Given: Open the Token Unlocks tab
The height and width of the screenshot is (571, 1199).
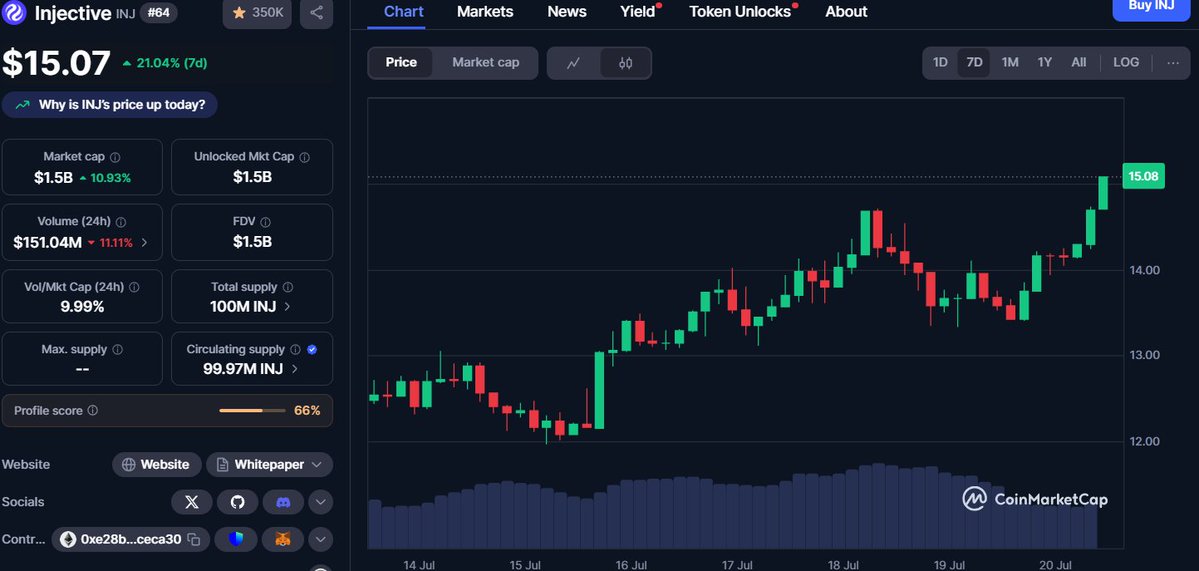Looking at the screenshot, I should 739,11.
